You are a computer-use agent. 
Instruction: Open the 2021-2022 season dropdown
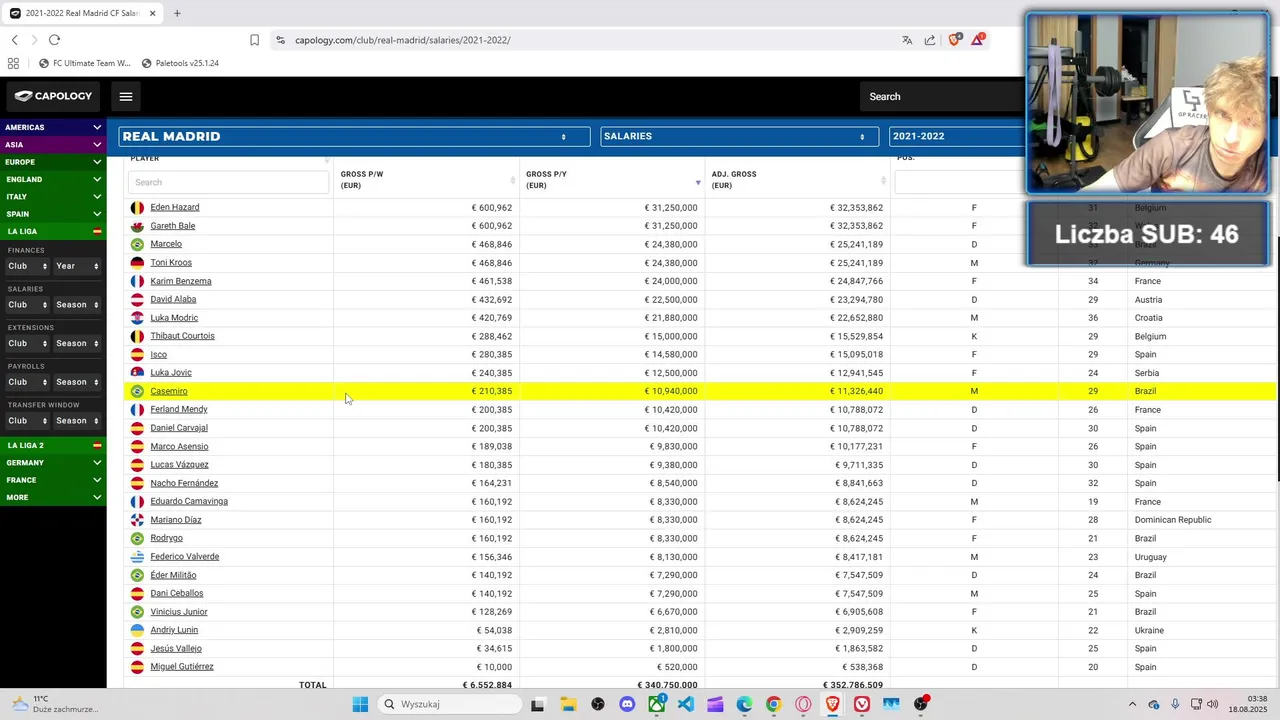point(957,136)
